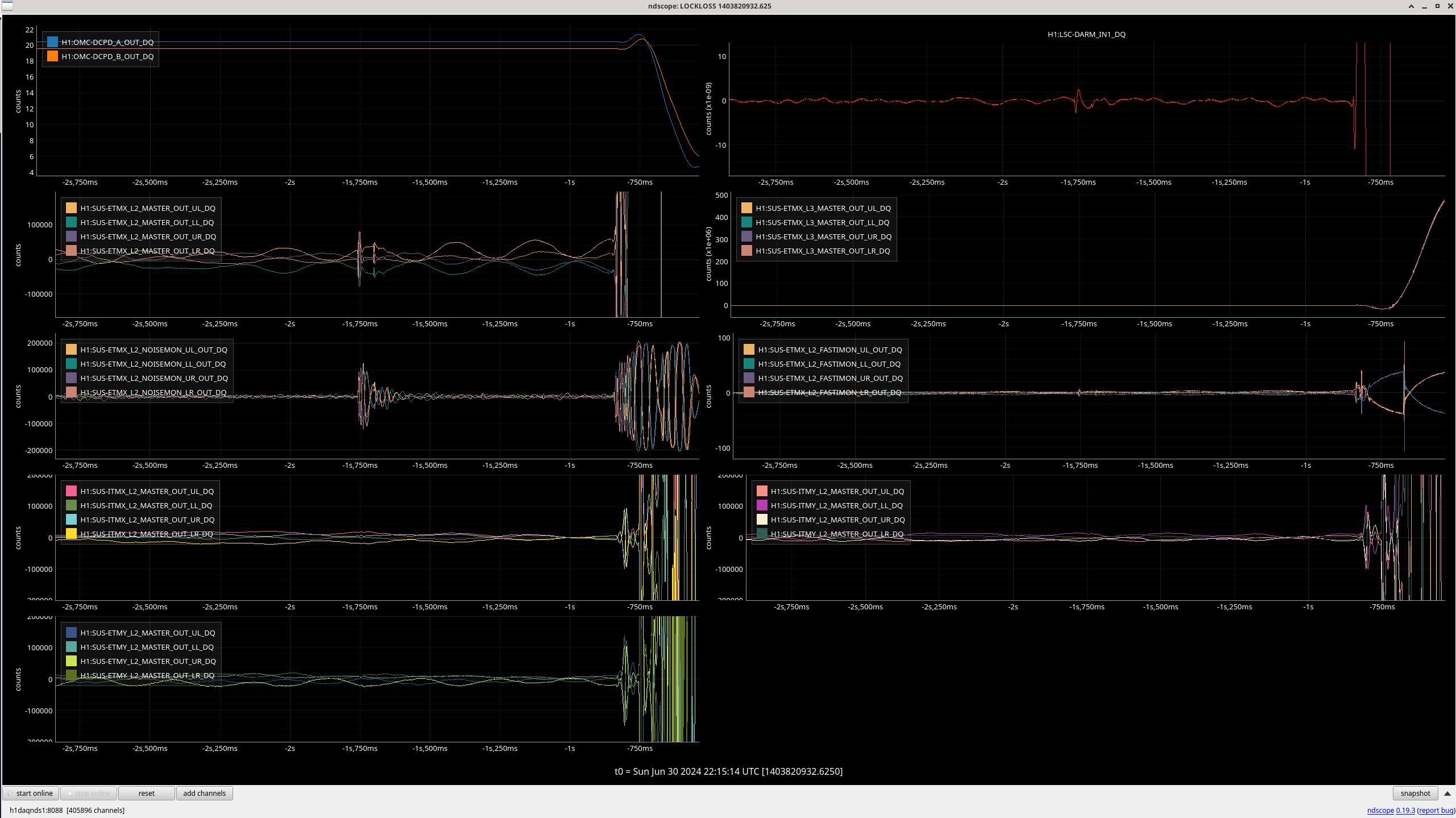The width and height of the screenshot is (1456, 818).
Task: Click the window menu icon in title bar
Action: coord(7,6)
